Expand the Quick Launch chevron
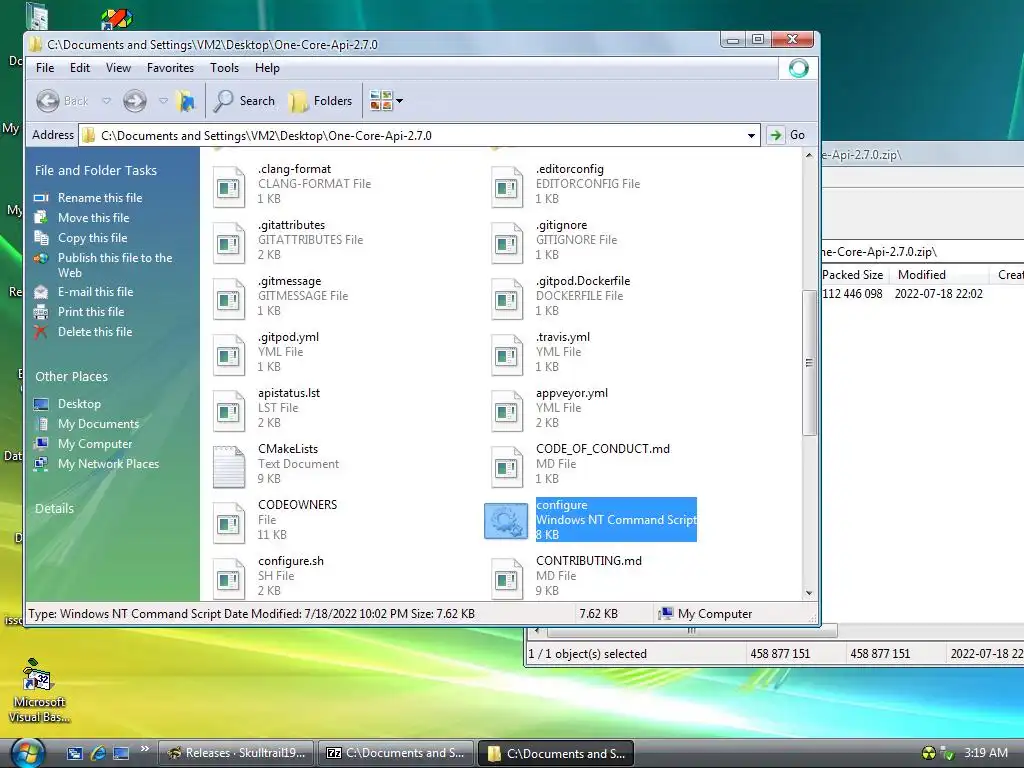The width and height of the screenshot is (1024, 768). (x=144, y=749)
